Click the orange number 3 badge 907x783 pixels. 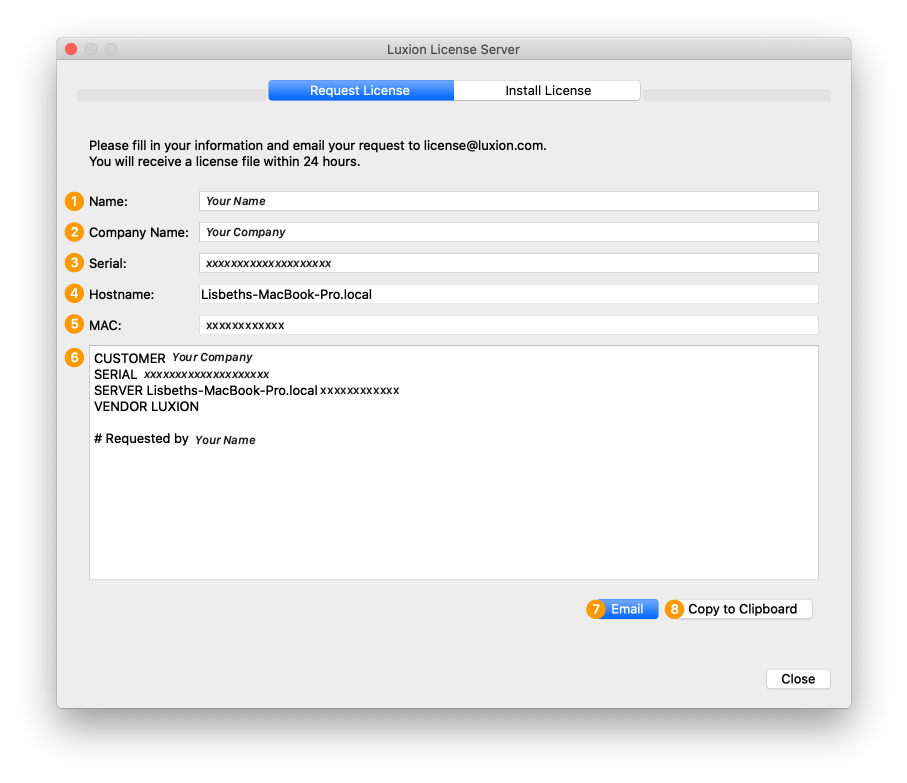click(74, 263)
